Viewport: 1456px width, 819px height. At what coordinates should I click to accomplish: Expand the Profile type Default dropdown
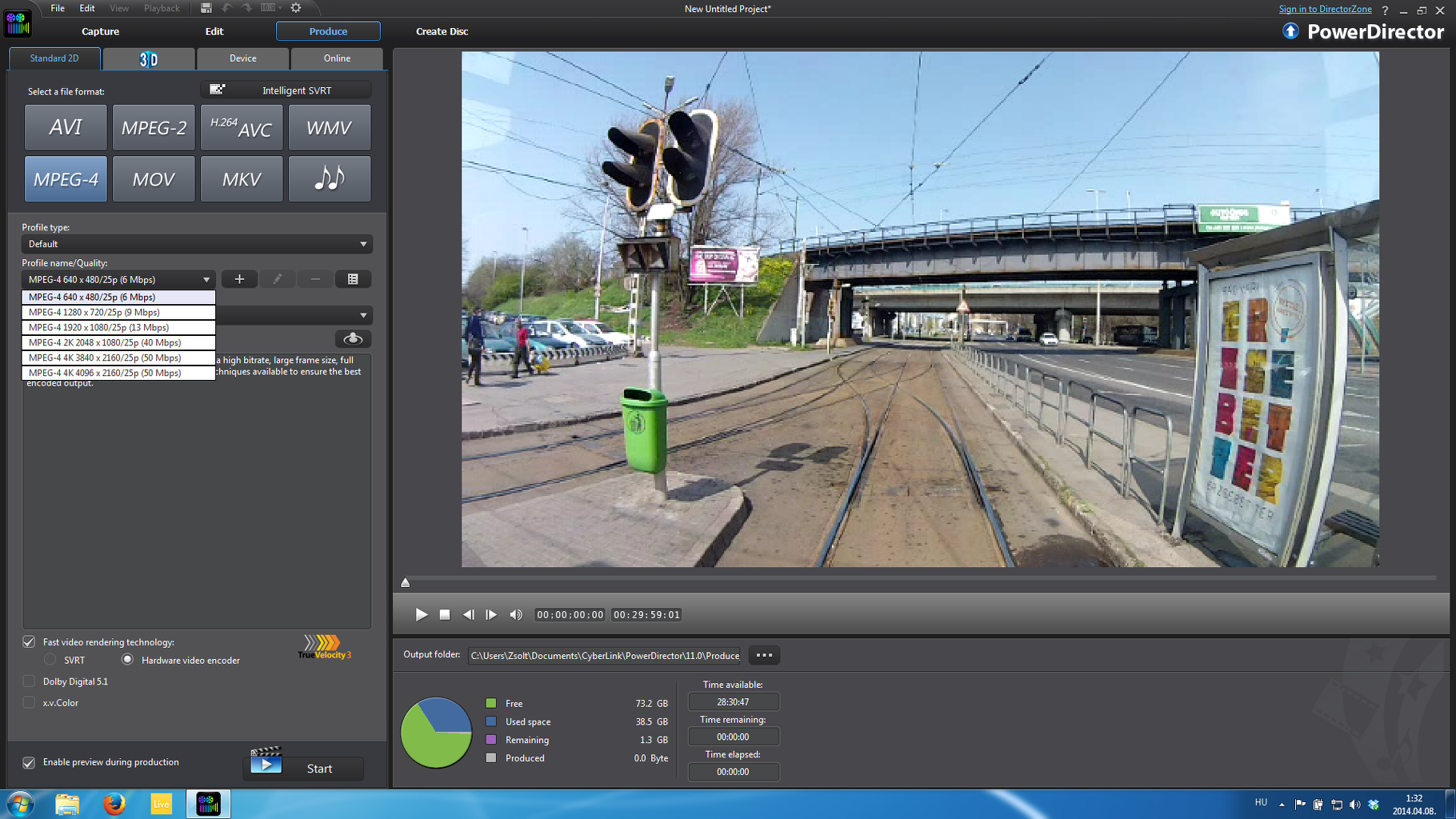click(x=197, y=244)
